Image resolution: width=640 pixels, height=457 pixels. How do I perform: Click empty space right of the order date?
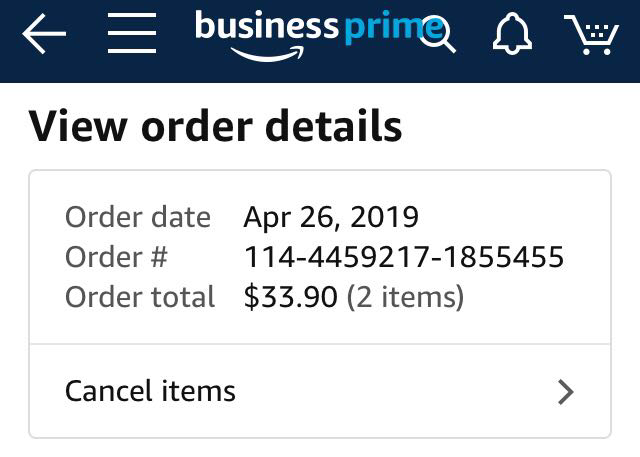(x=510, y=217)
